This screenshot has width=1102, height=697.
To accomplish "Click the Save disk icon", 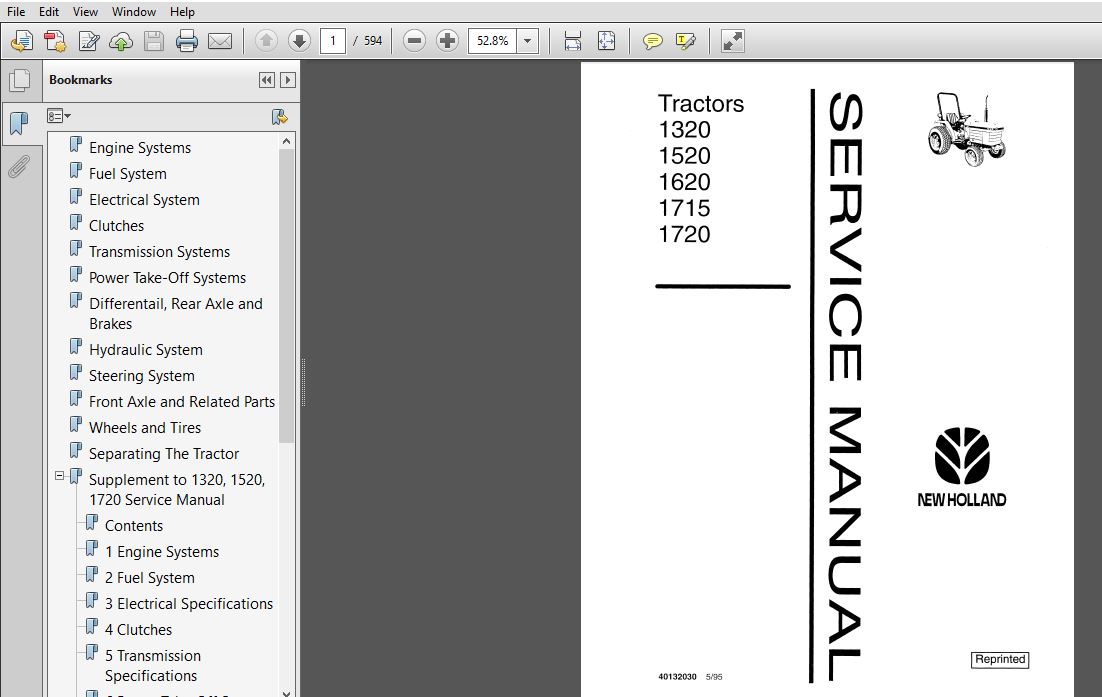I will [x=154, y=41].
